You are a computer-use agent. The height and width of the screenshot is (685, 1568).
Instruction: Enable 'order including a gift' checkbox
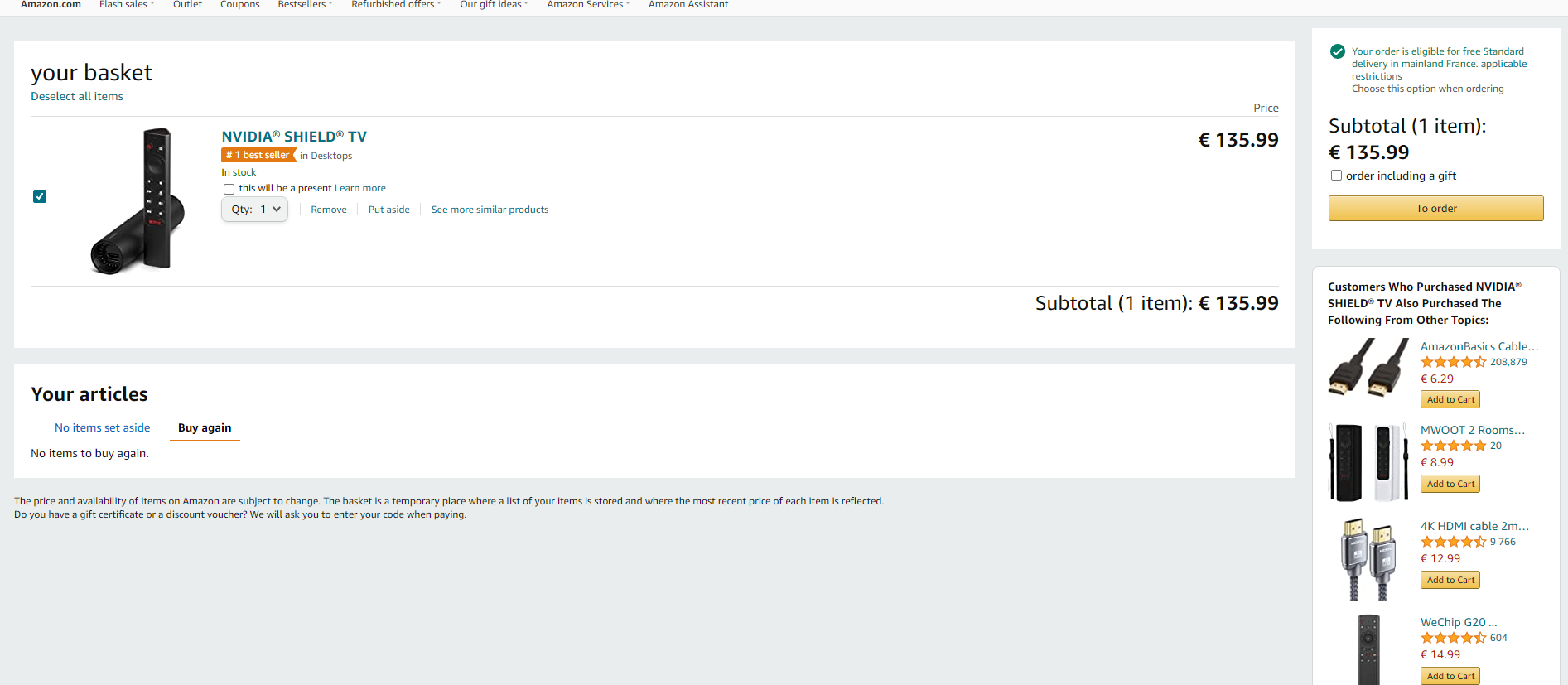1336,176
